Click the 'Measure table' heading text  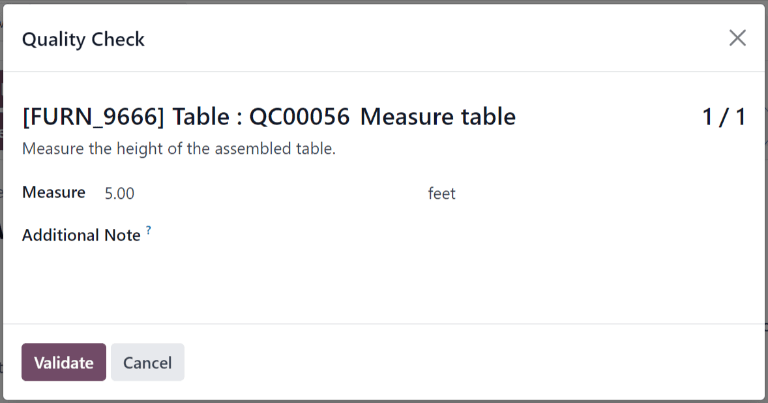click(x=438, y=117)
